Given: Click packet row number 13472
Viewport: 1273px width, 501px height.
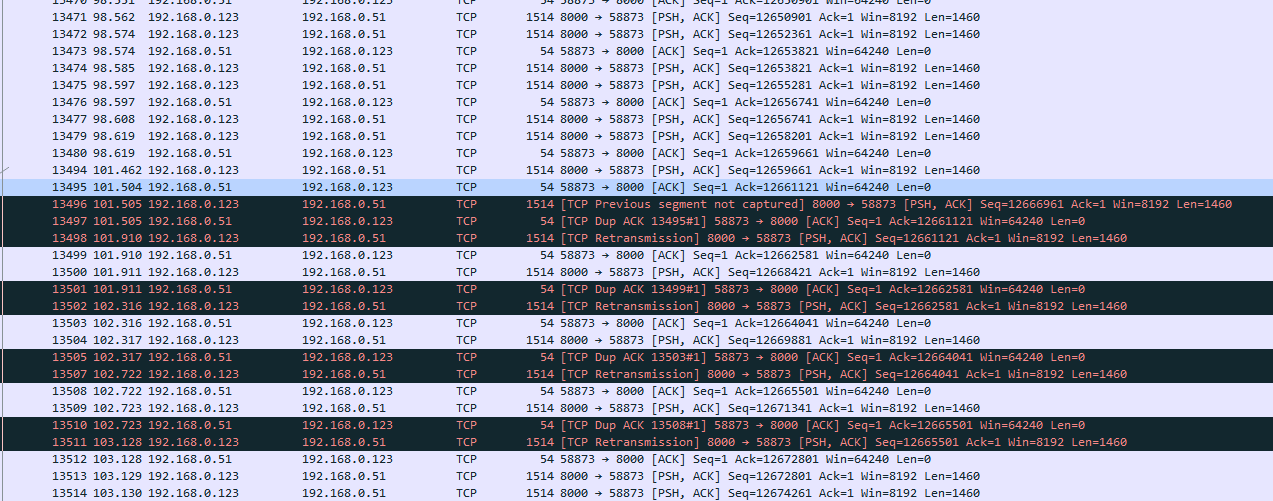Looking at the screenshot, I should (x=640, y=34).
